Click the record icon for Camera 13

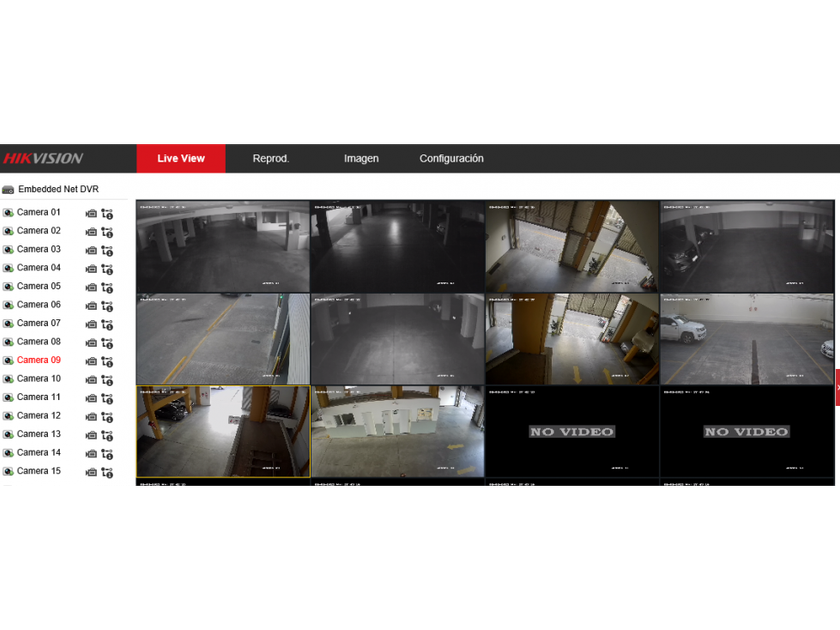pyautogui.click(x=91, y=435)
